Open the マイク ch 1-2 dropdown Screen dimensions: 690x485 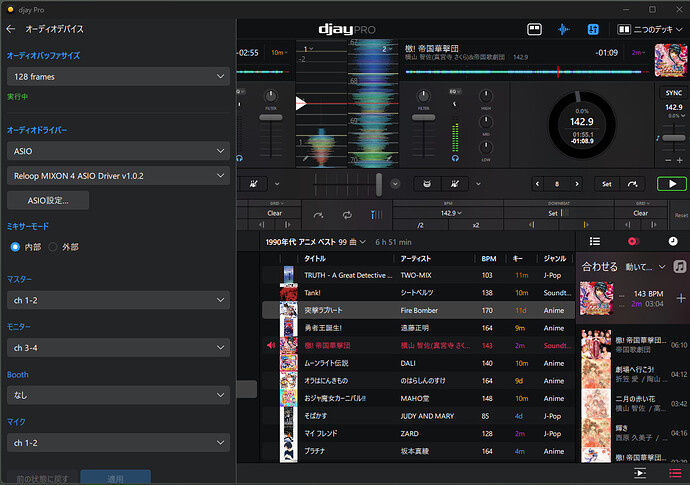[x=118, y=443]
